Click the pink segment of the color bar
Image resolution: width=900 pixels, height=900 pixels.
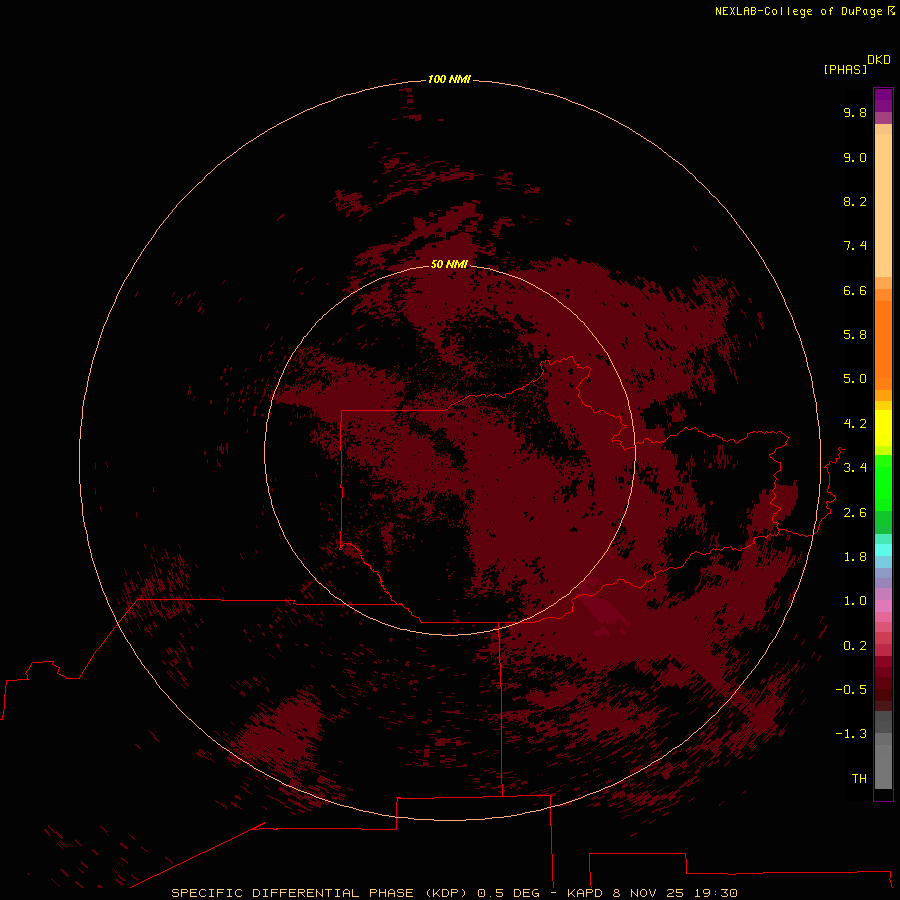[883, 606]
